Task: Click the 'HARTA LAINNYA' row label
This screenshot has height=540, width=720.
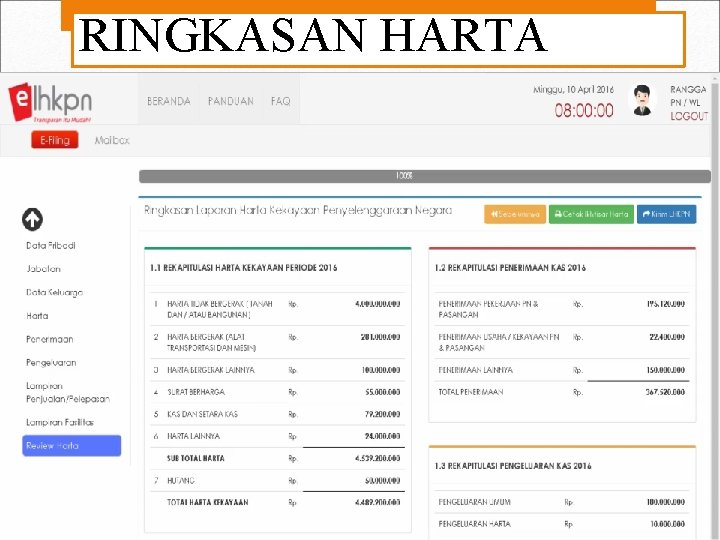Action: pos(193,436)
